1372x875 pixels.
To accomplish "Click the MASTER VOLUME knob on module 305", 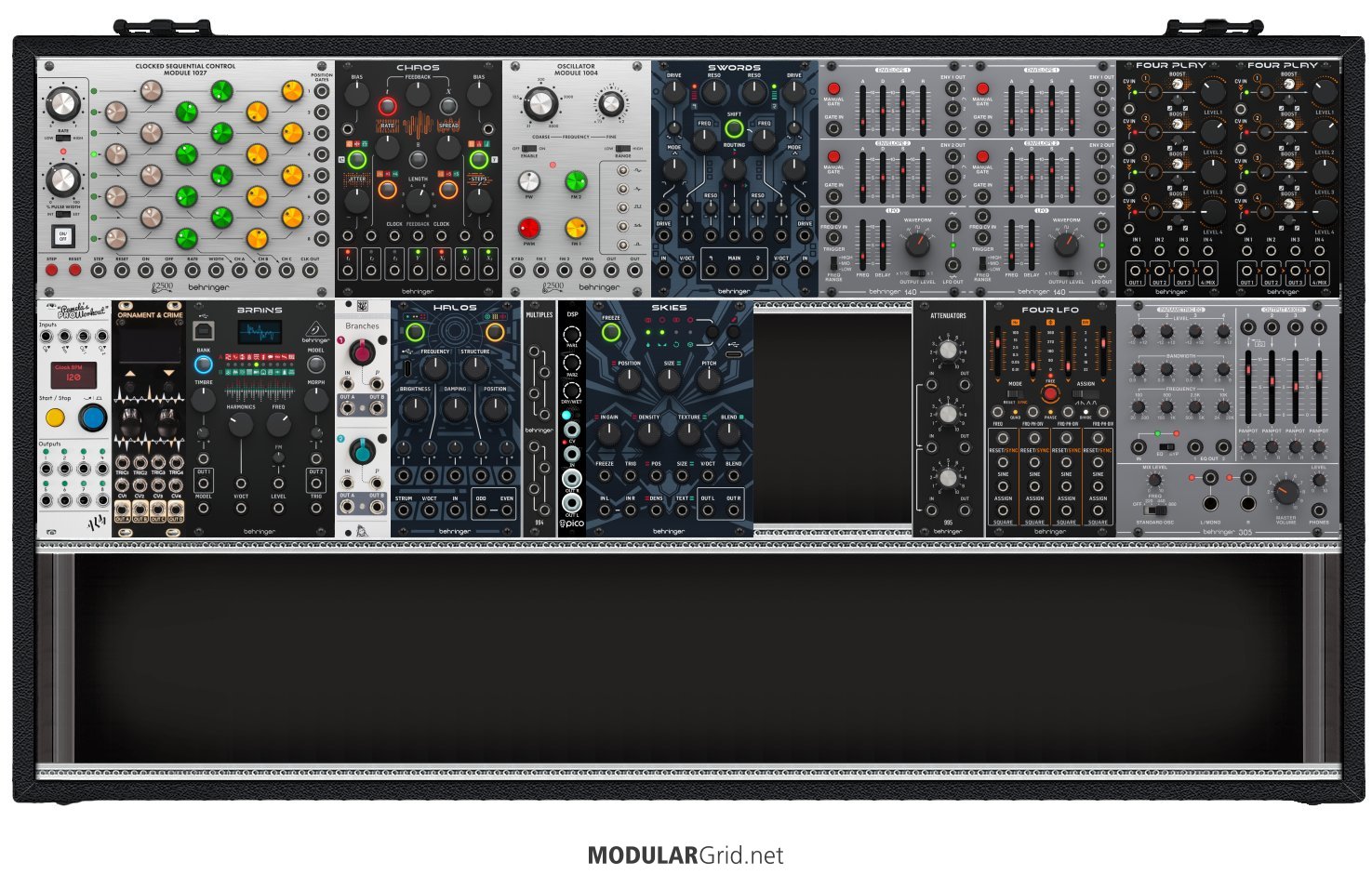I will point(1285,493).
